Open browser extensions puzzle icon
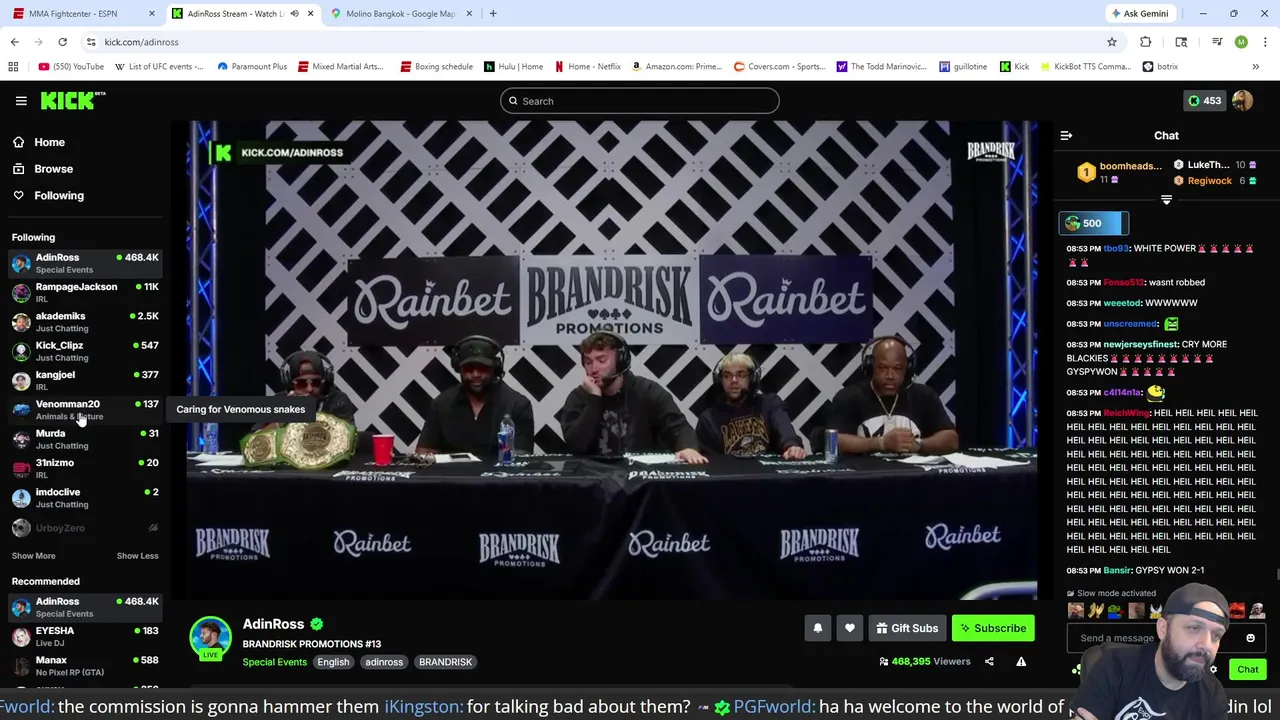1280x720 pixels. tap(1145, 42)
